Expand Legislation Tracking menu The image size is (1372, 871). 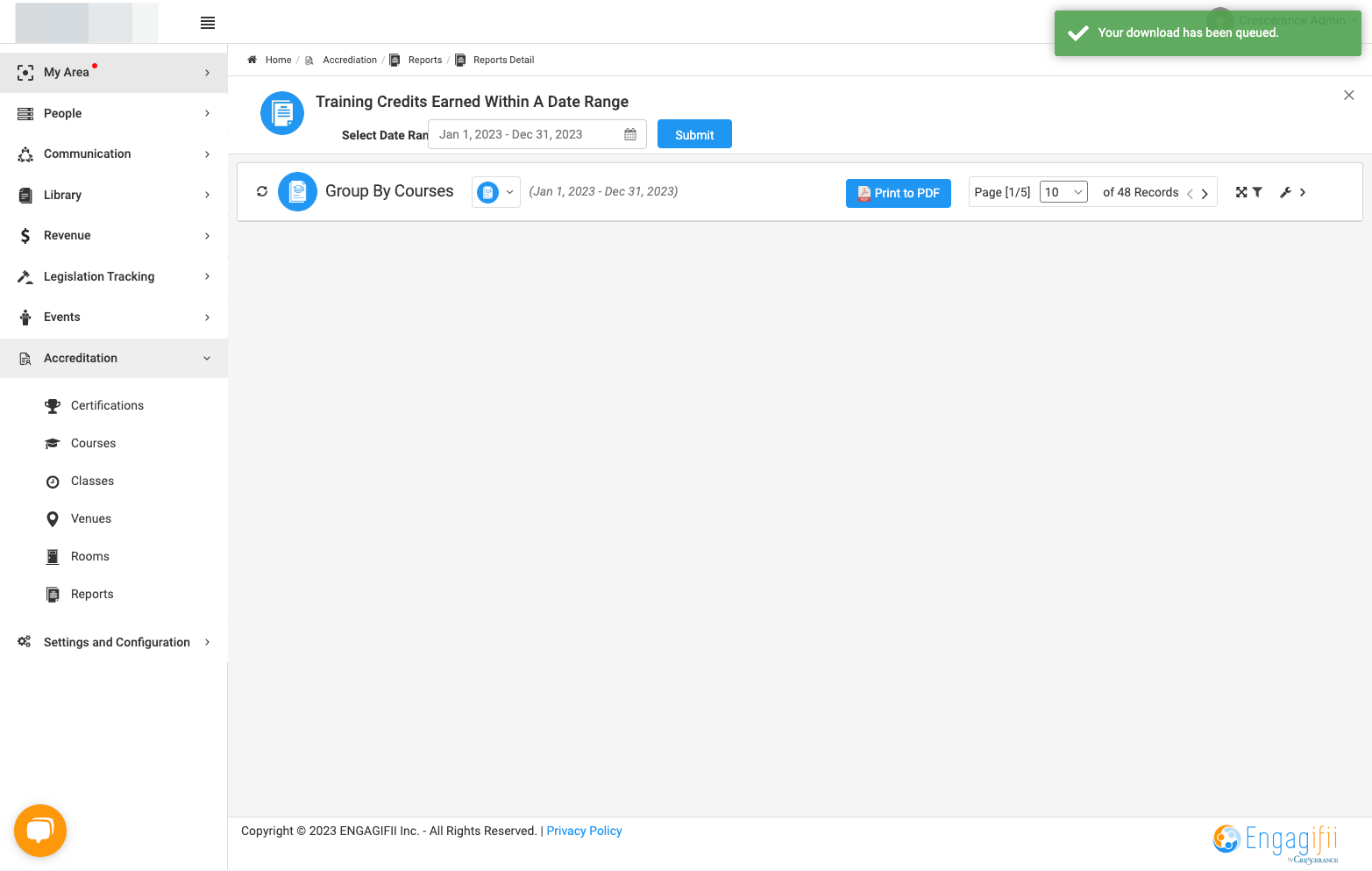click(x=114, y=276)
